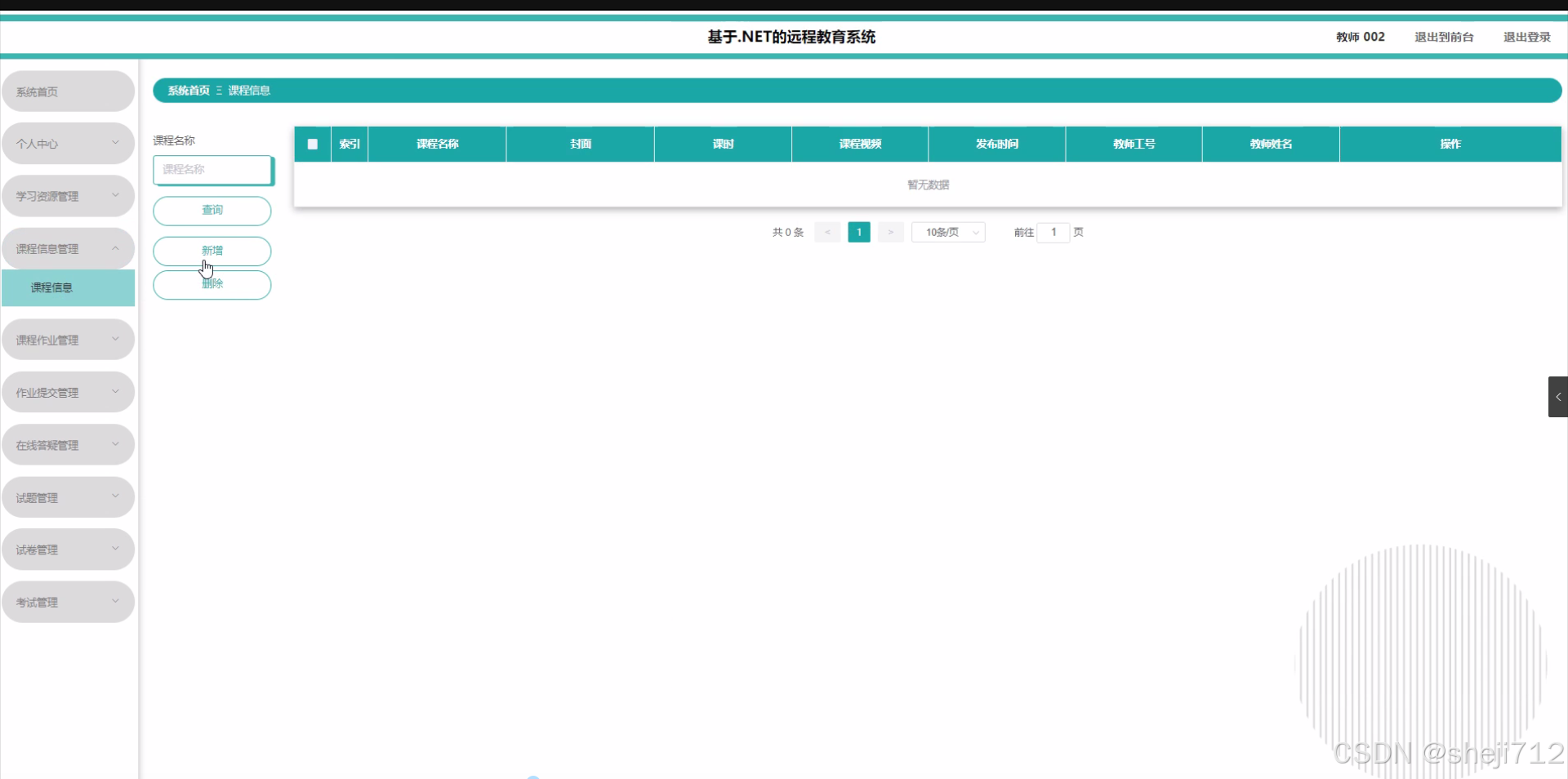
Task: Click the 新增 button
Action: (212, 251)
